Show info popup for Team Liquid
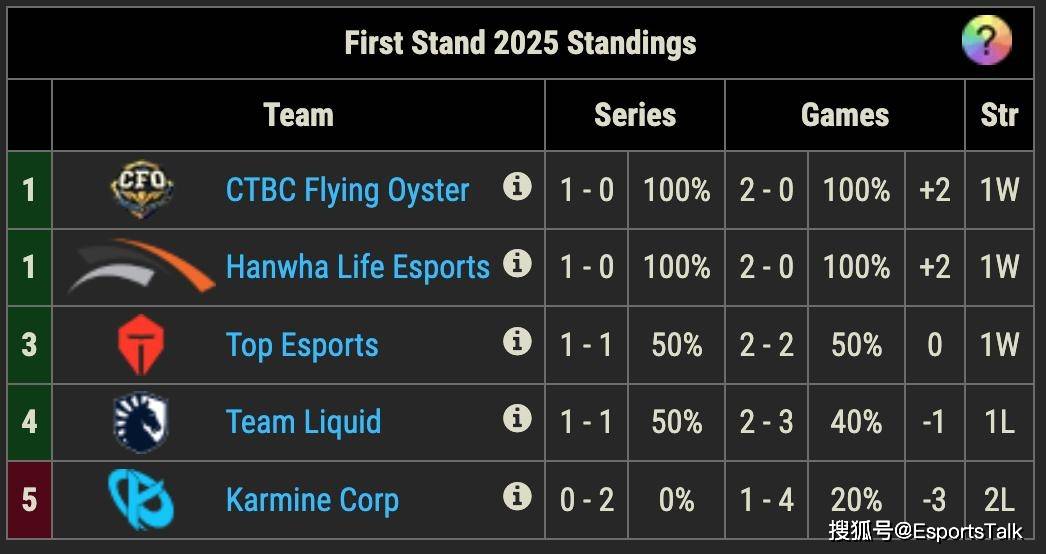The height and width of the screenshot is (554, 1046). [x=517, y=419]
